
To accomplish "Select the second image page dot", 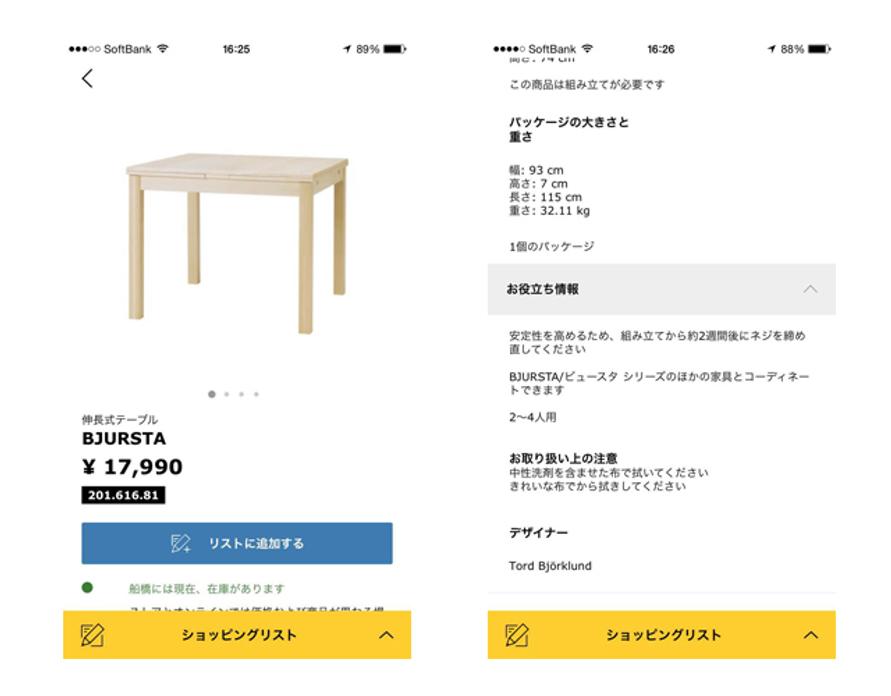I will 227,395.
